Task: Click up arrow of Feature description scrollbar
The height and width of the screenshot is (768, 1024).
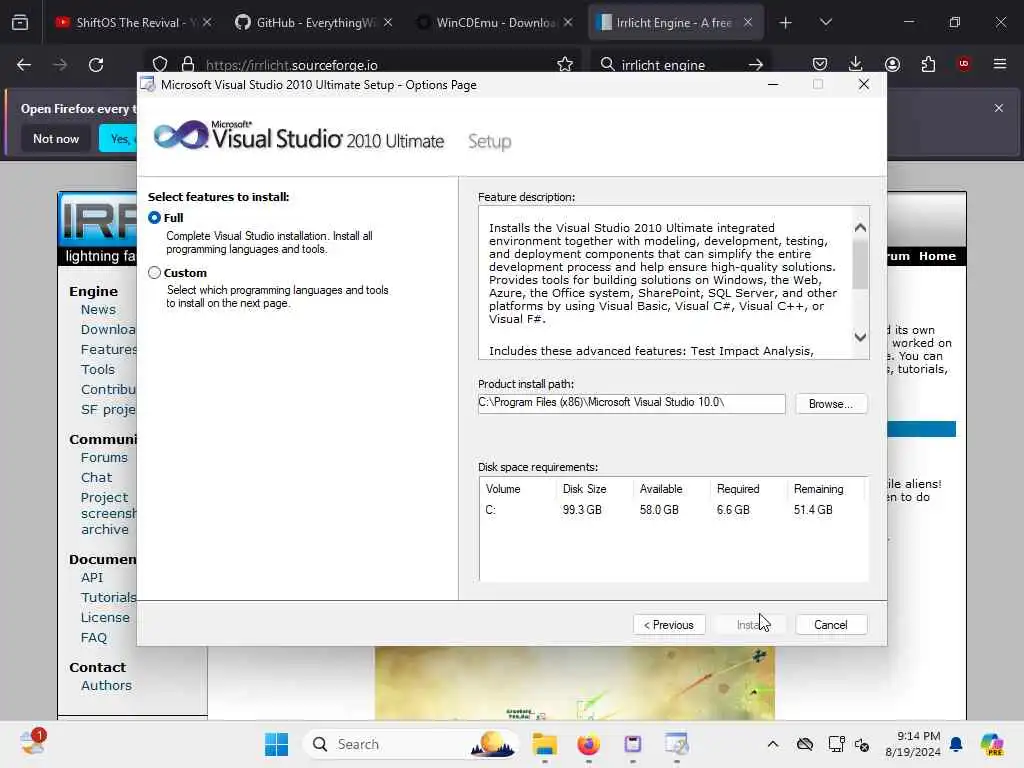Action: pos(860,227)
